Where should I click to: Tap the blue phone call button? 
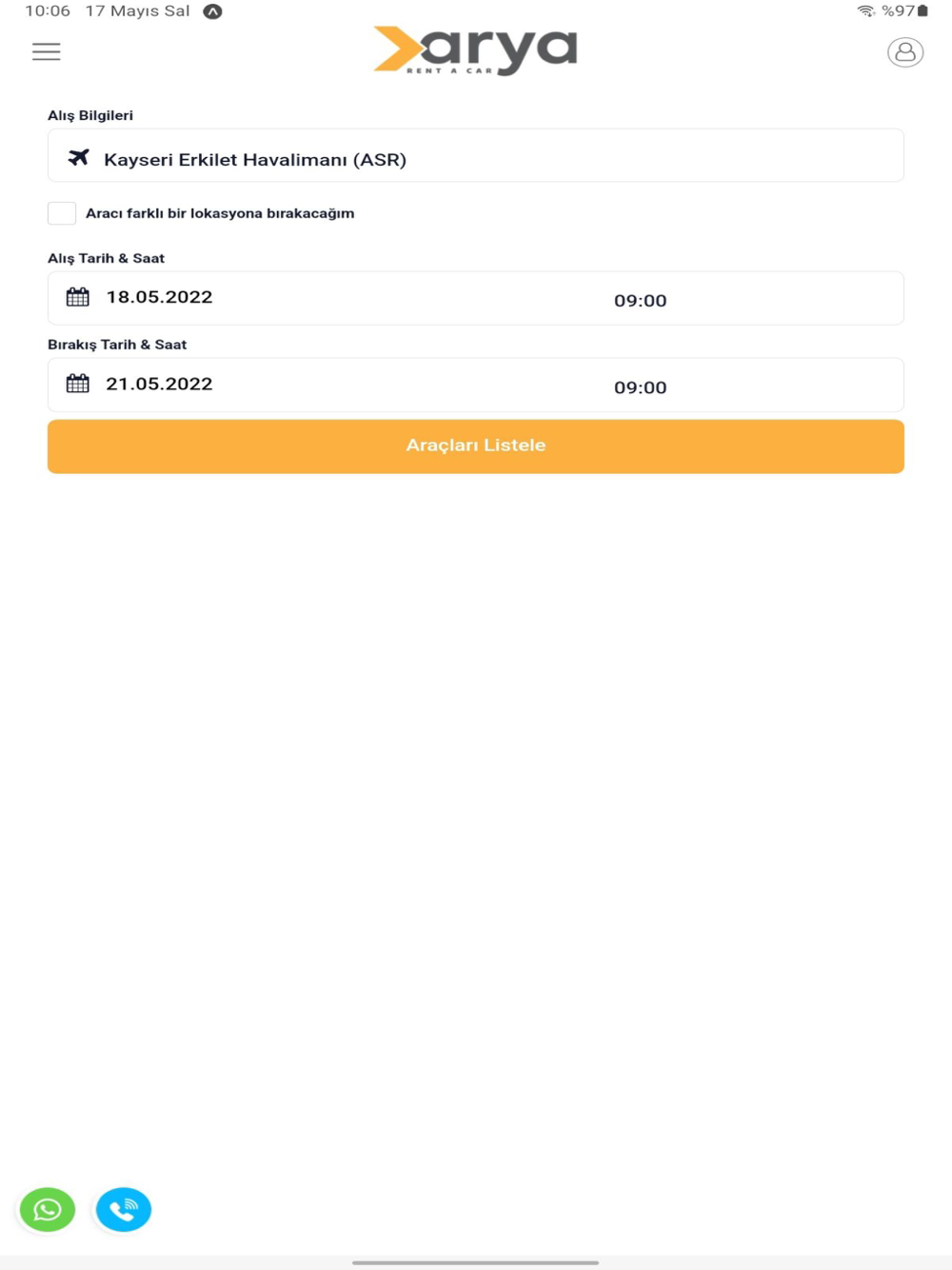124,1209
